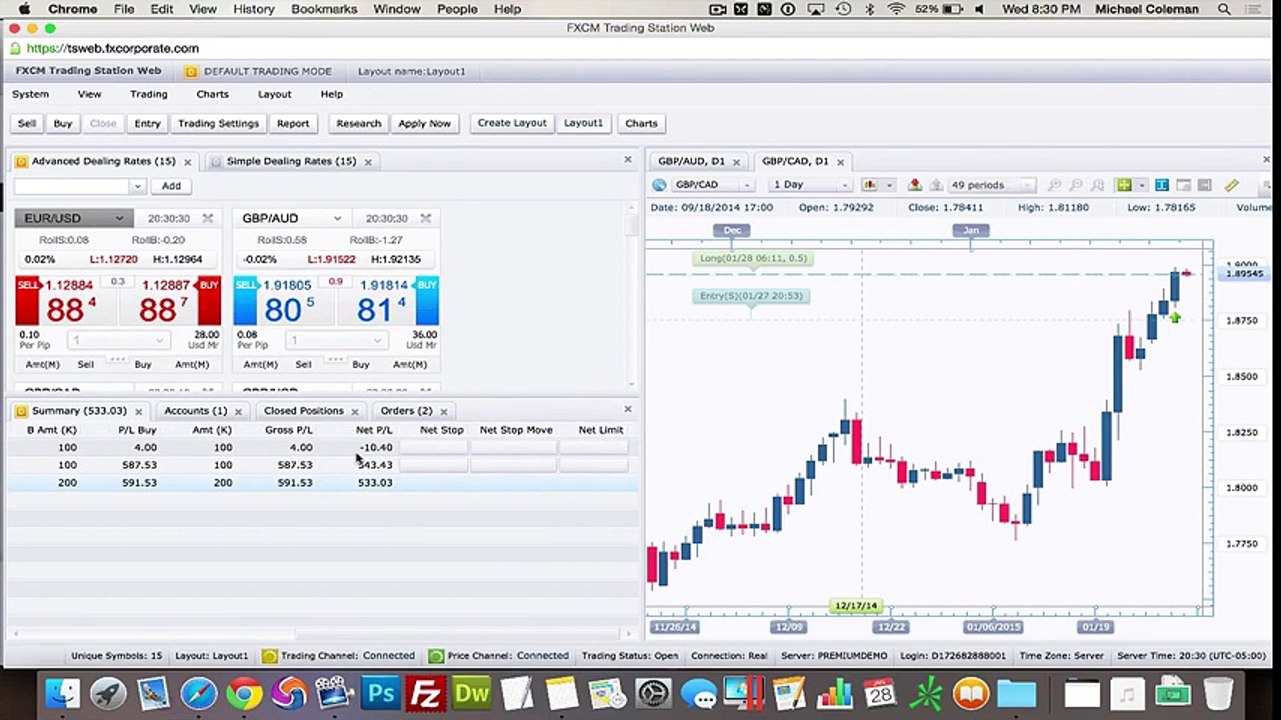This screenshot has height=720, width=1281.
Task: Open Photoshop from the Dock
Action: (380, 693)
